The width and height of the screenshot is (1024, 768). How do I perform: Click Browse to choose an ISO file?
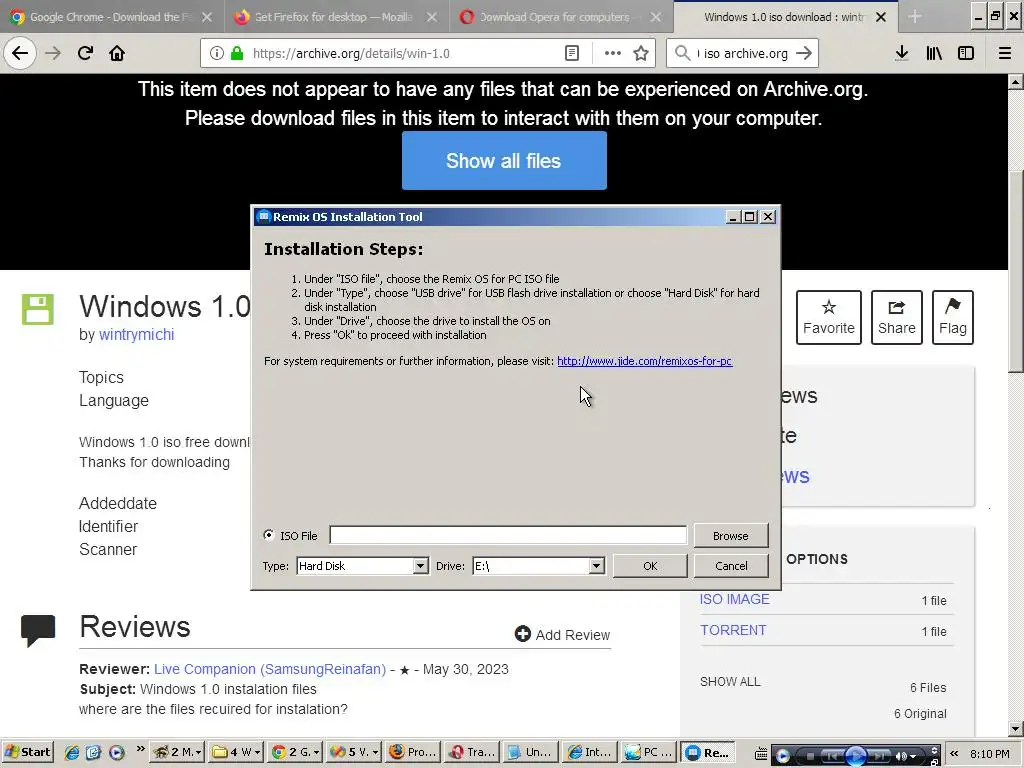(x=731, y=536)
